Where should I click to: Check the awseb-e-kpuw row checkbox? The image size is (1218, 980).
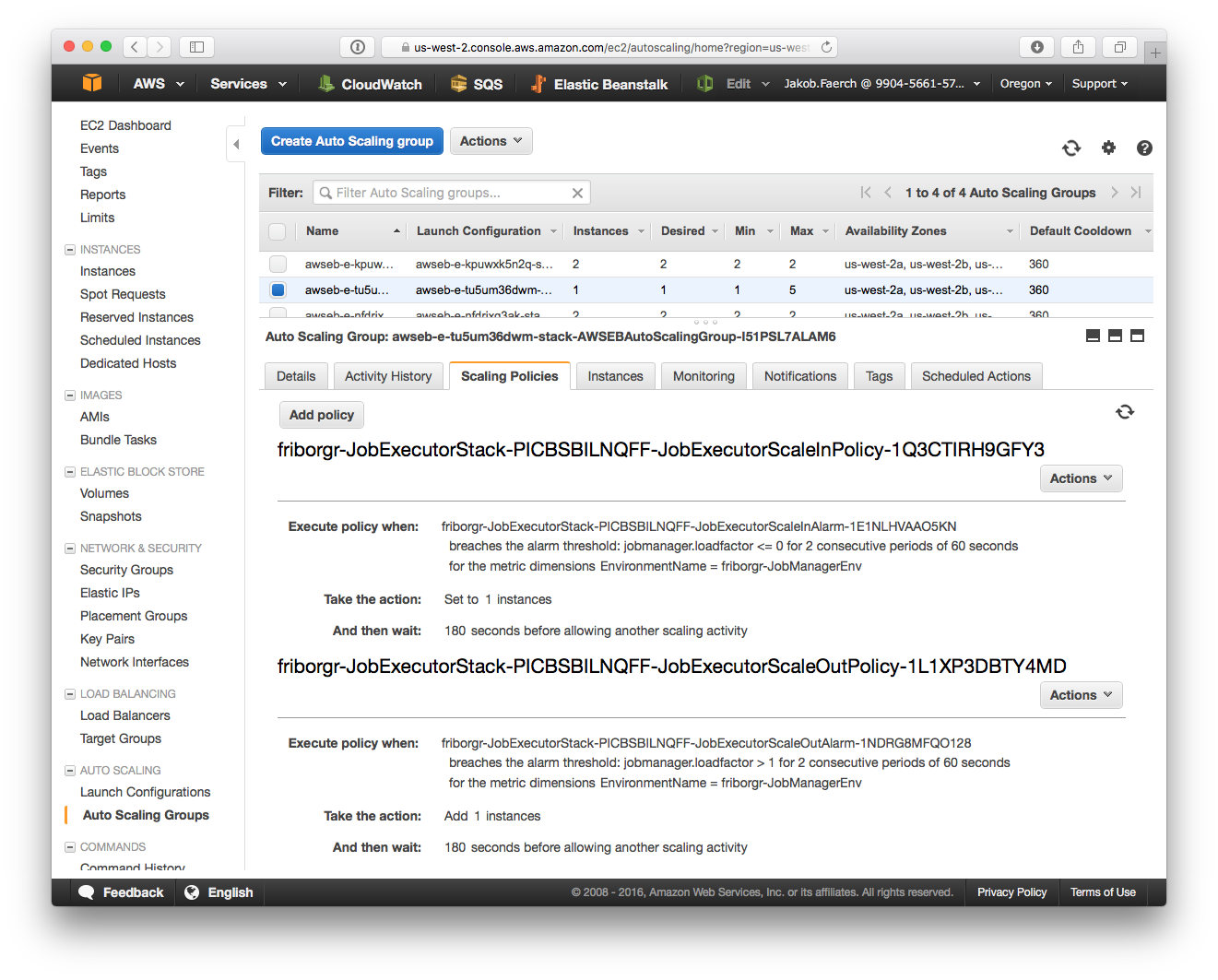coord(278,264)
